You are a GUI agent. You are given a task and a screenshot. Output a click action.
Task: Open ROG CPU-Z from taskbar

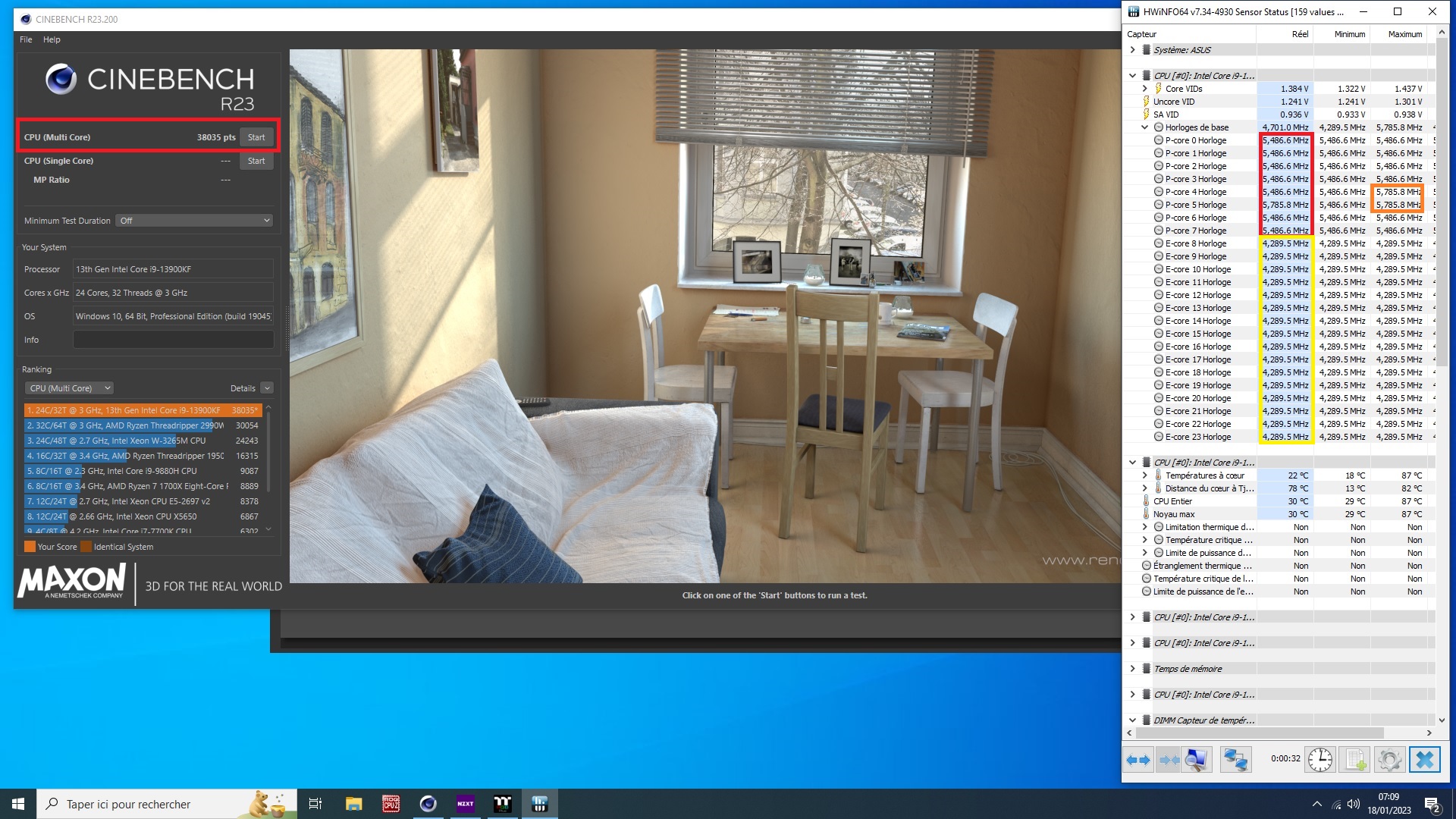pos(391,804)
